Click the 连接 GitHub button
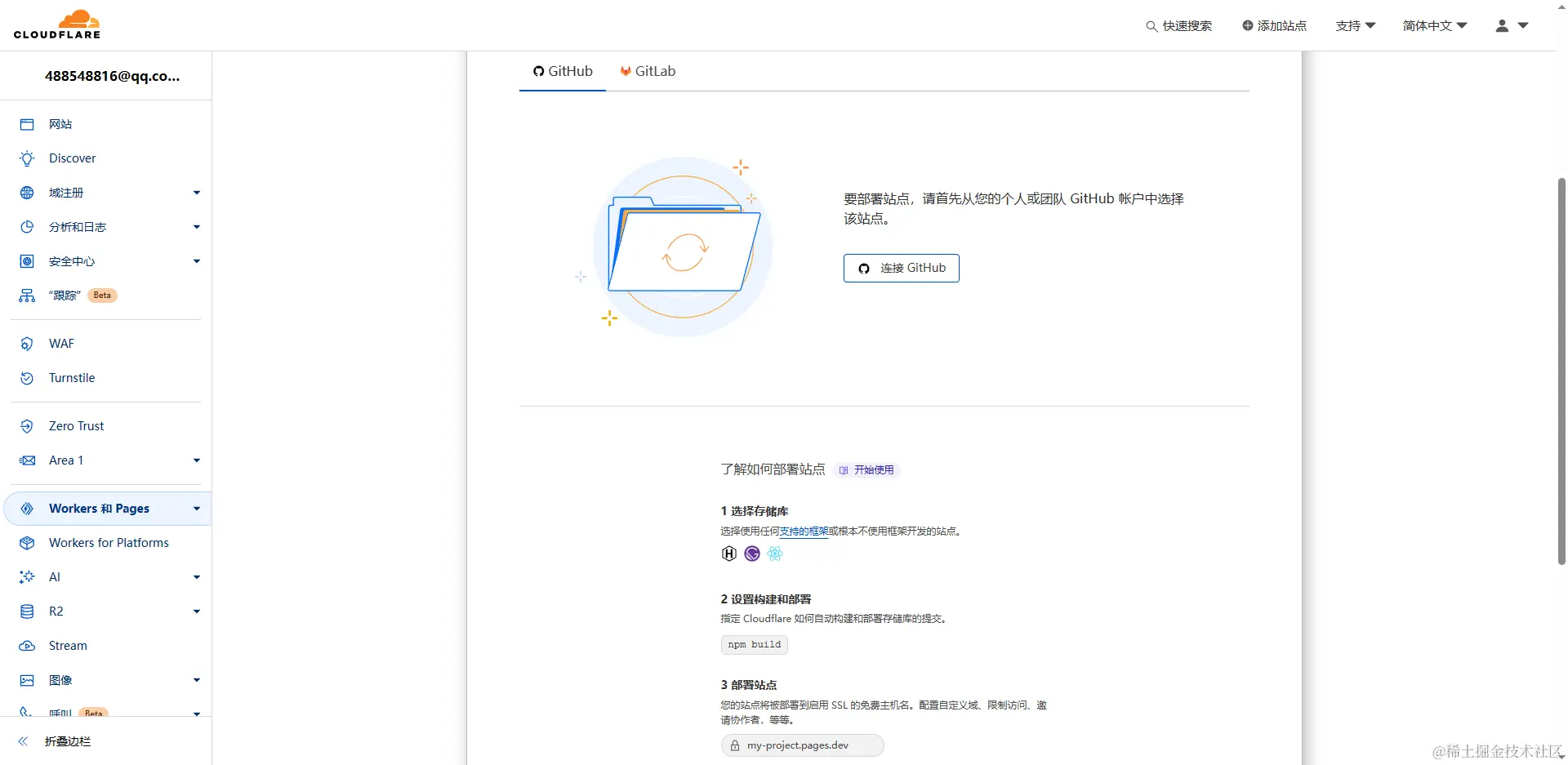Viewport: 1568px width, 765px height. point(902,268)
